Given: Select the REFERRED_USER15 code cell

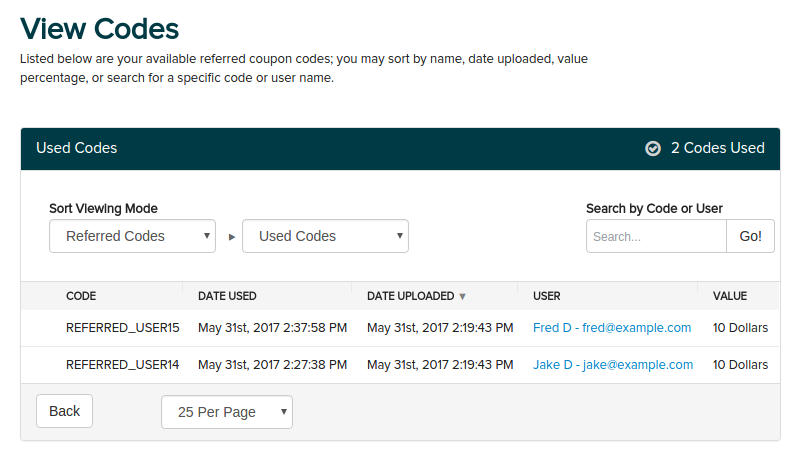Looking at the screenshot, I should 122,327.
